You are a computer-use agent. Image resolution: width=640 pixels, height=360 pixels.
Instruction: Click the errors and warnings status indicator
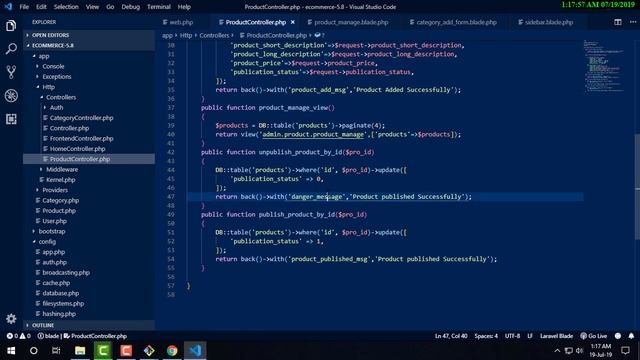[18, 336]
